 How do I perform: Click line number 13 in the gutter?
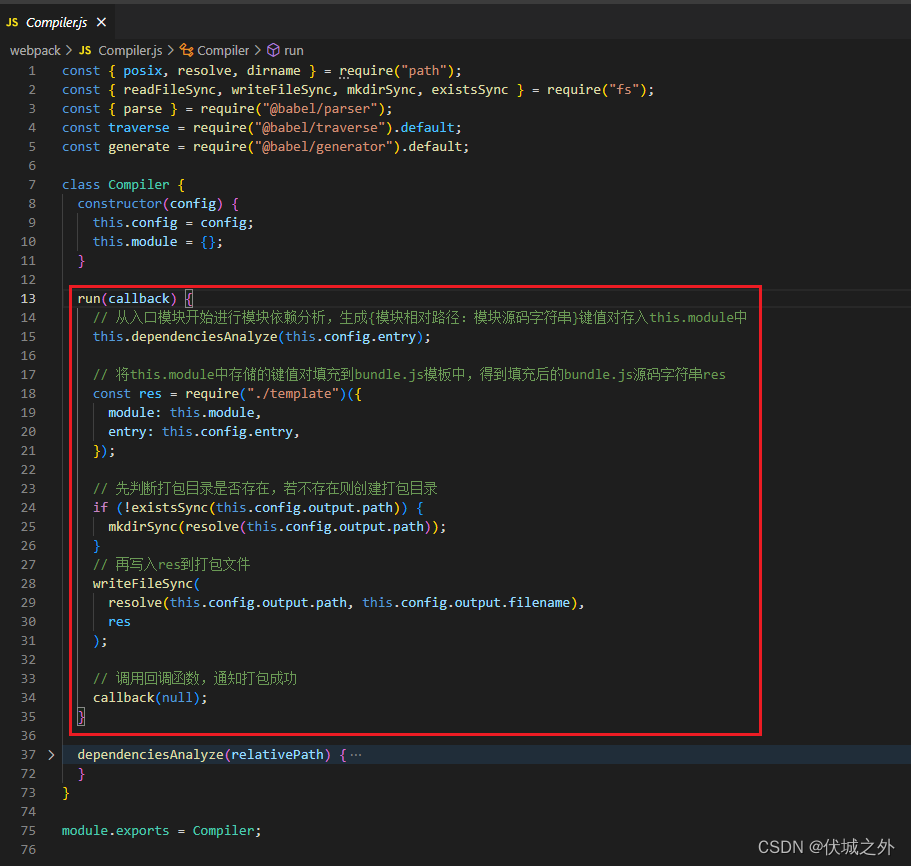[x=27, y=298]
